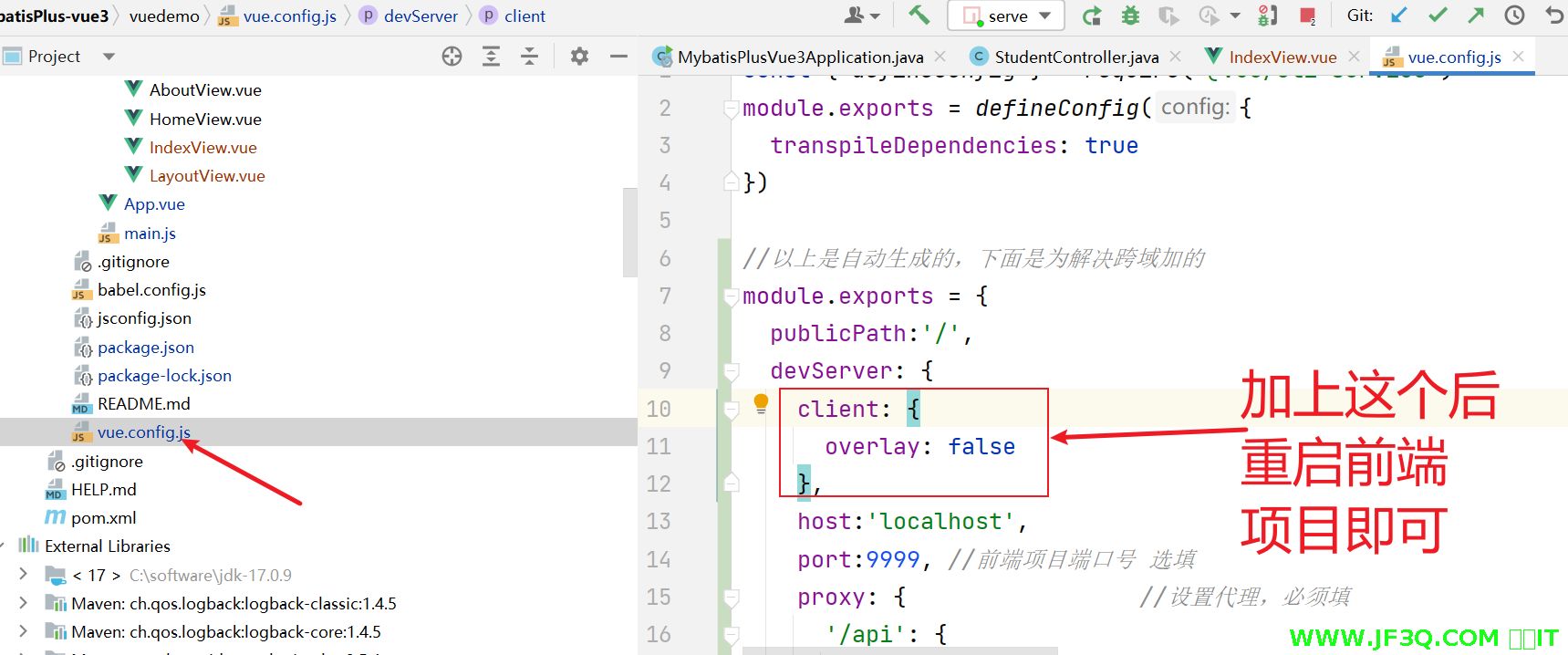Click devServer in the breadcrumb path
The image size is (1568, 655).
pos(421,16)
